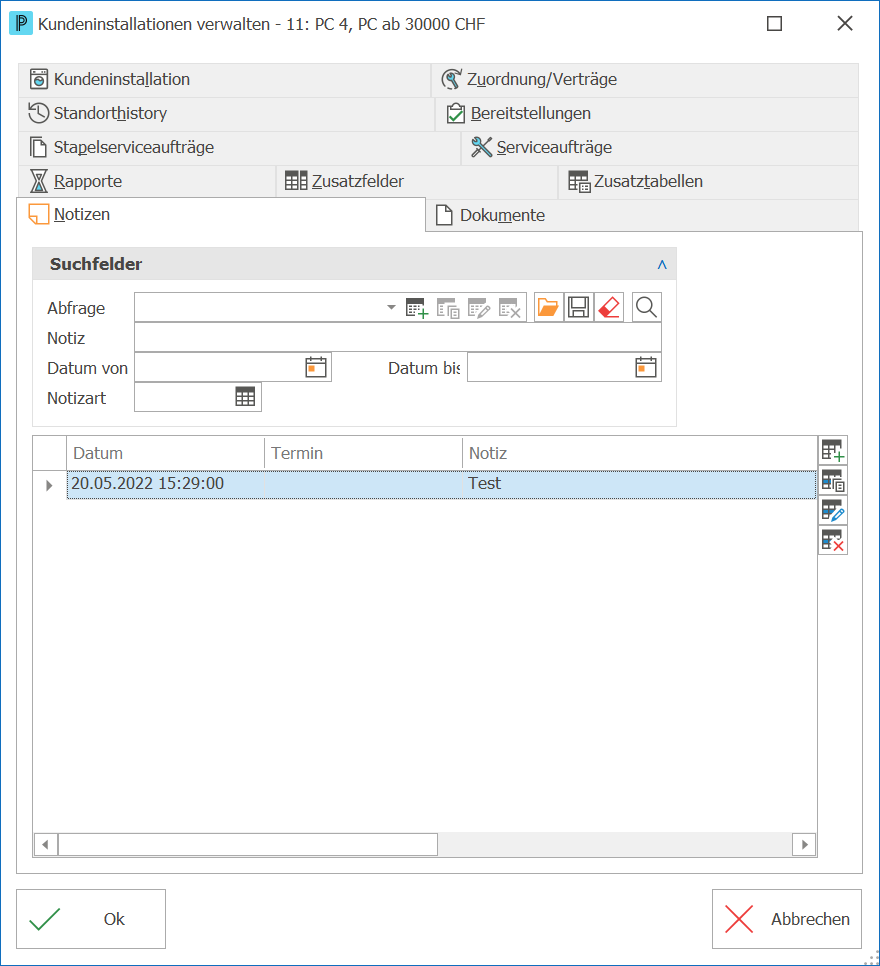Maximize the Kundeninstallationen verwalten window
This screenshot has width=880, height=966.
(x=774, y=24)
